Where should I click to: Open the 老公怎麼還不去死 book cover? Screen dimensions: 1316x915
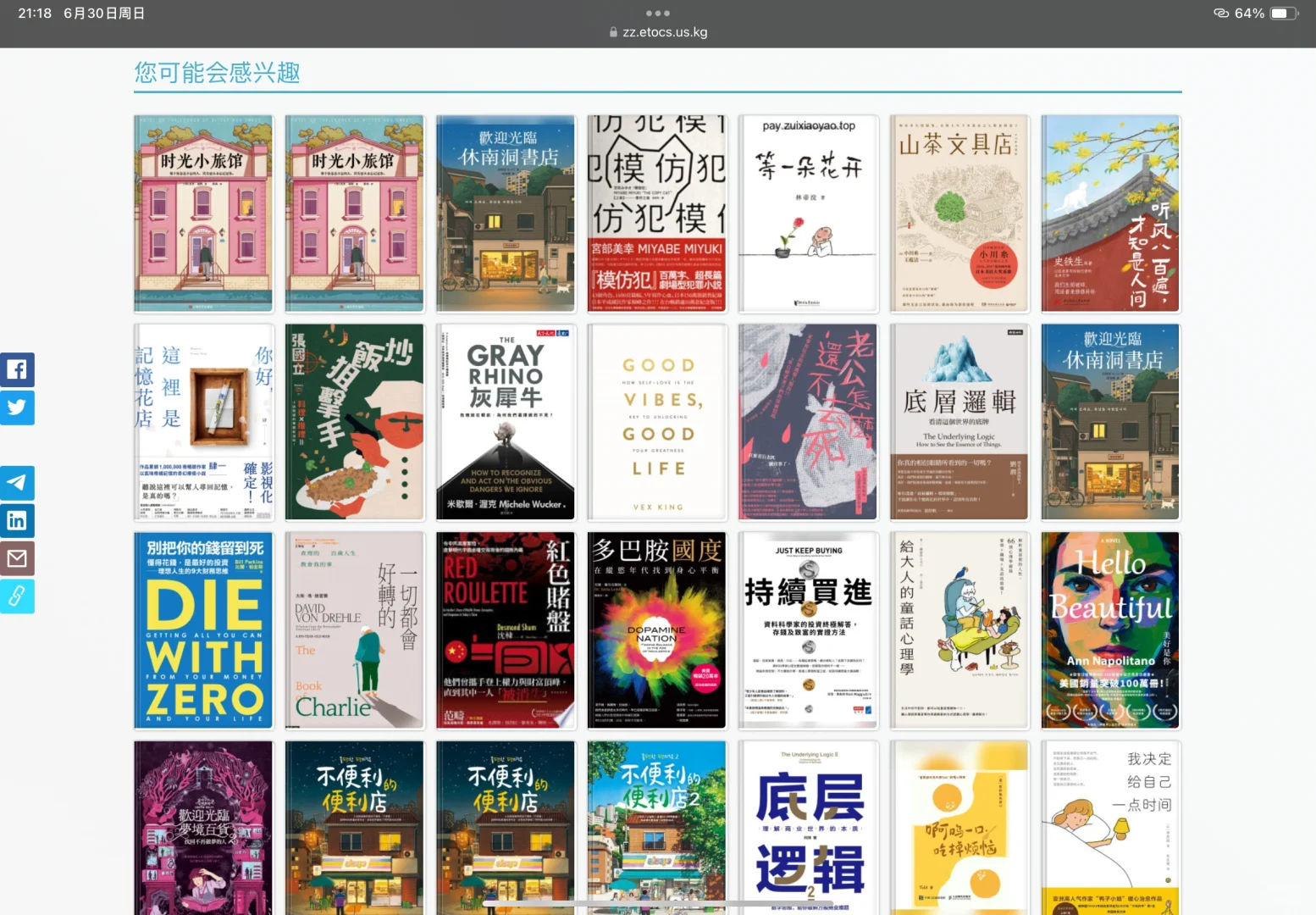pyautogui.click(x=808, y=422)
